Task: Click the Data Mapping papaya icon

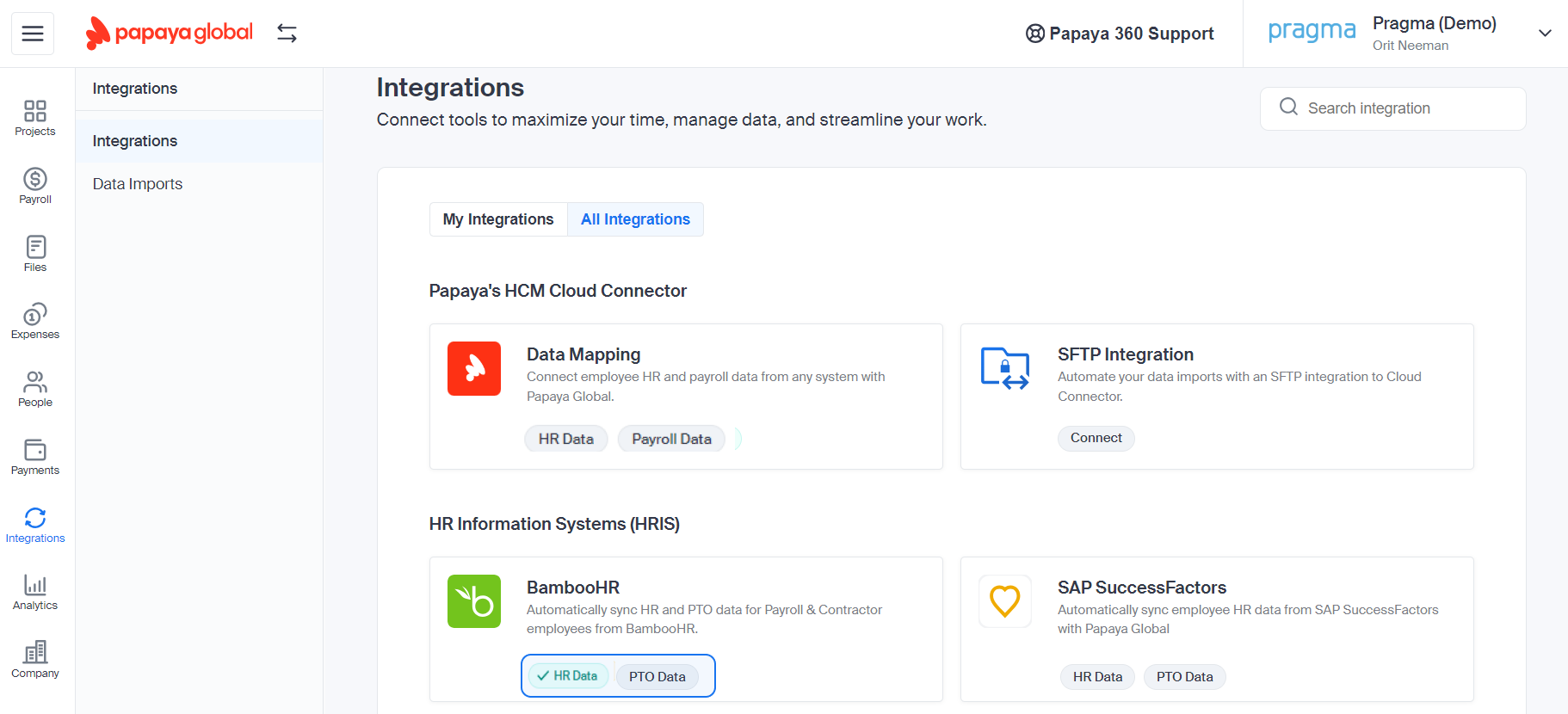Action: click(474, 368)
